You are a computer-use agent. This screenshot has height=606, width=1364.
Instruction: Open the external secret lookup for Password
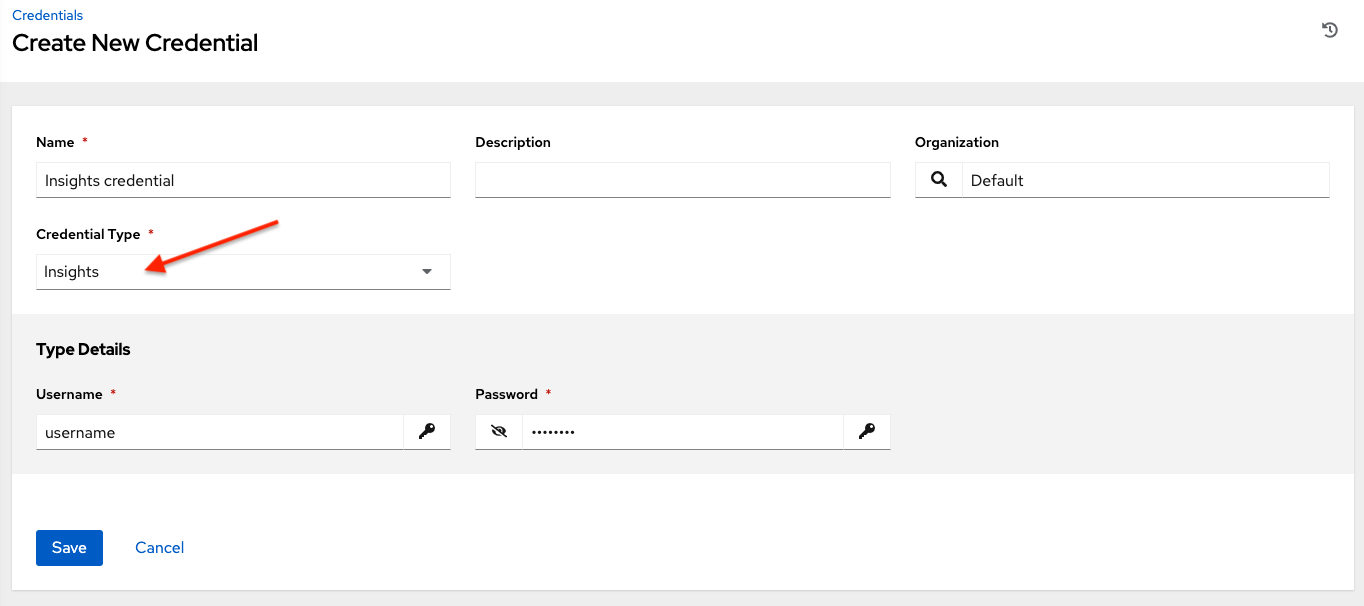866,431
